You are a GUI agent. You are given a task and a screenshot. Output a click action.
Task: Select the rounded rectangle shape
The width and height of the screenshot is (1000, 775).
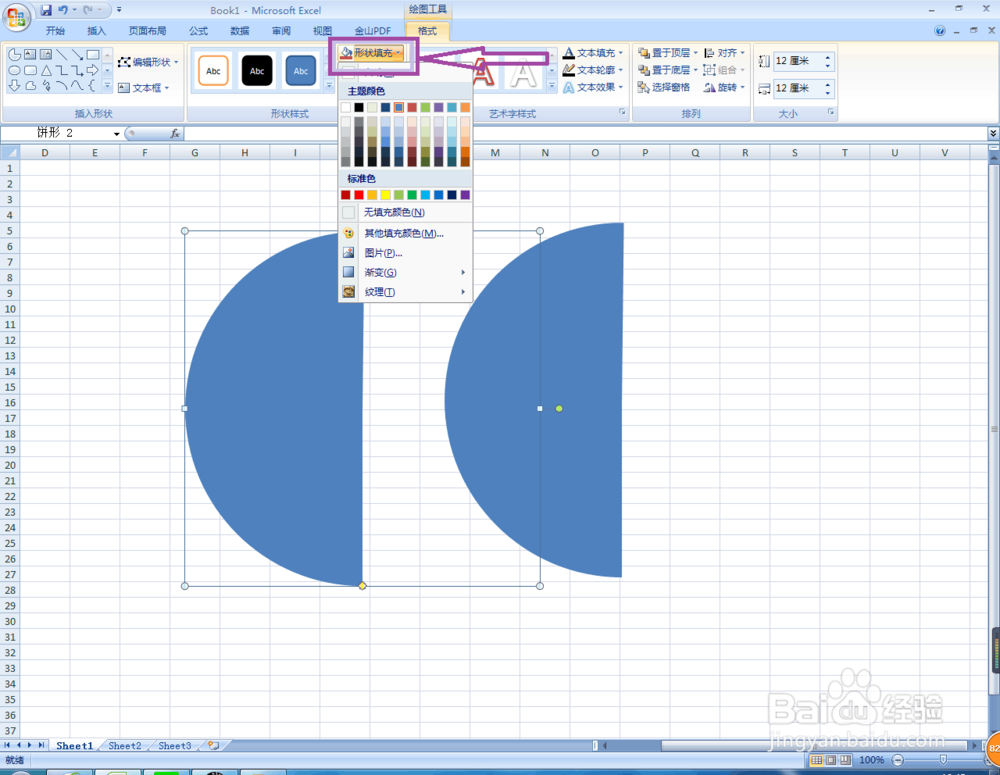point(30,71)
